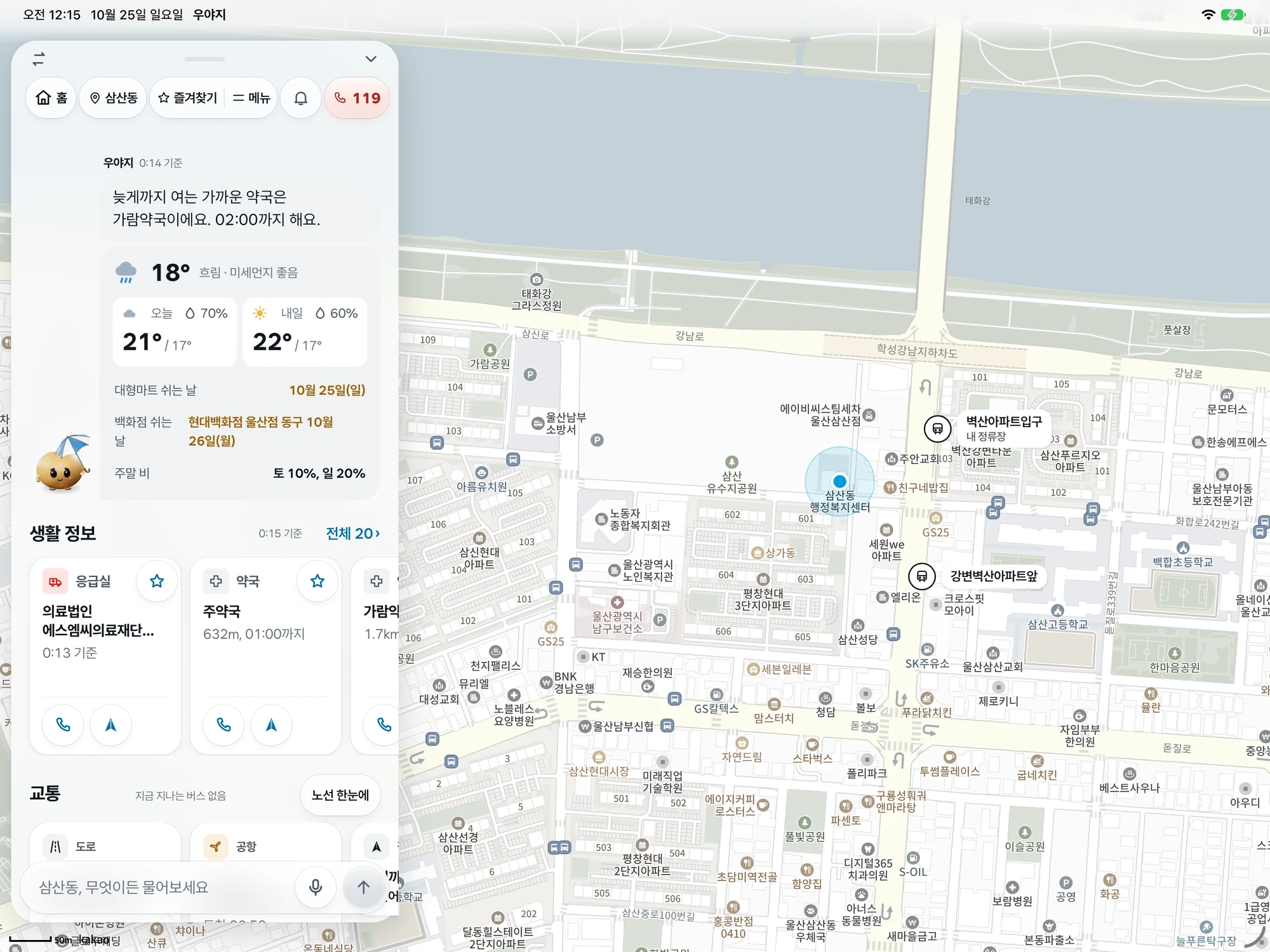Tap the swap arrows icon in panel header
1270x952 pixels.
[39, 59]
